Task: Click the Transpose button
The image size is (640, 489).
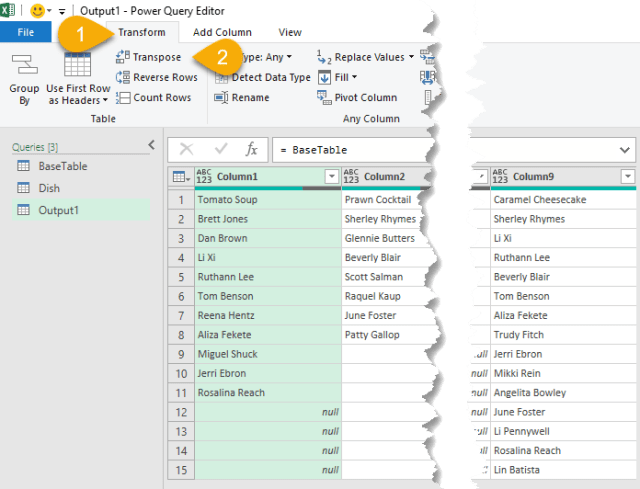Action: tap(149, 57)
